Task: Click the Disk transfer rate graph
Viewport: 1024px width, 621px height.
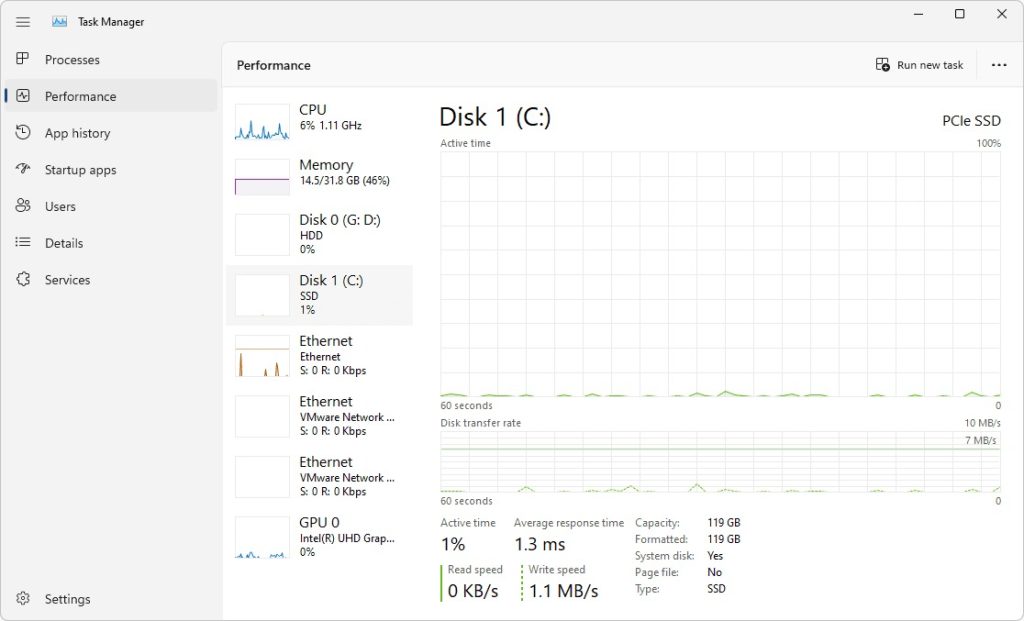Action: (720, 462)
